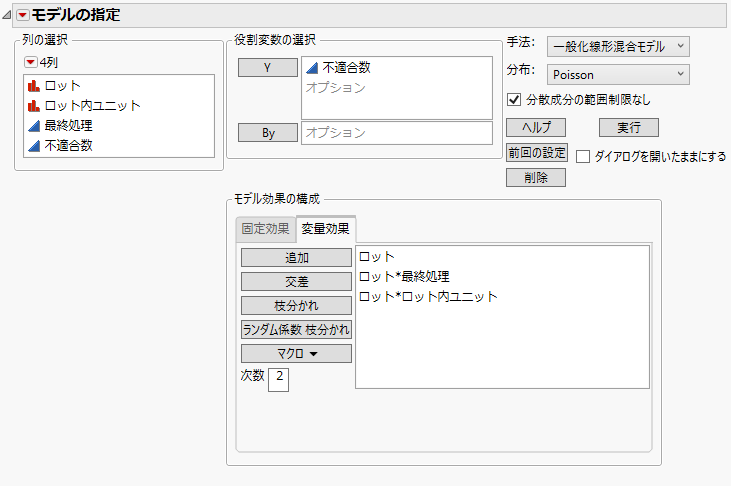Click the red triangle next to 4列
The width and height of the screenshot is (731, 486).
pos(31,62)
